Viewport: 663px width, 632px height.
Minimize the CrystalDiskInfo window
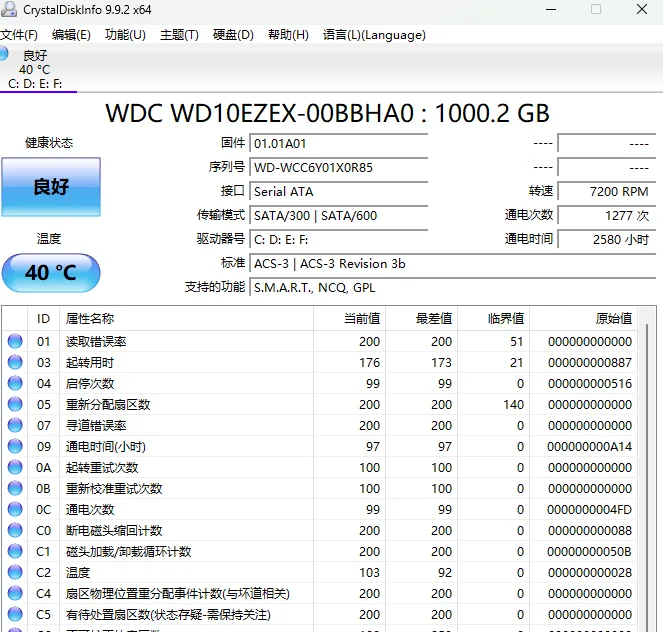[x=551, y=9]
